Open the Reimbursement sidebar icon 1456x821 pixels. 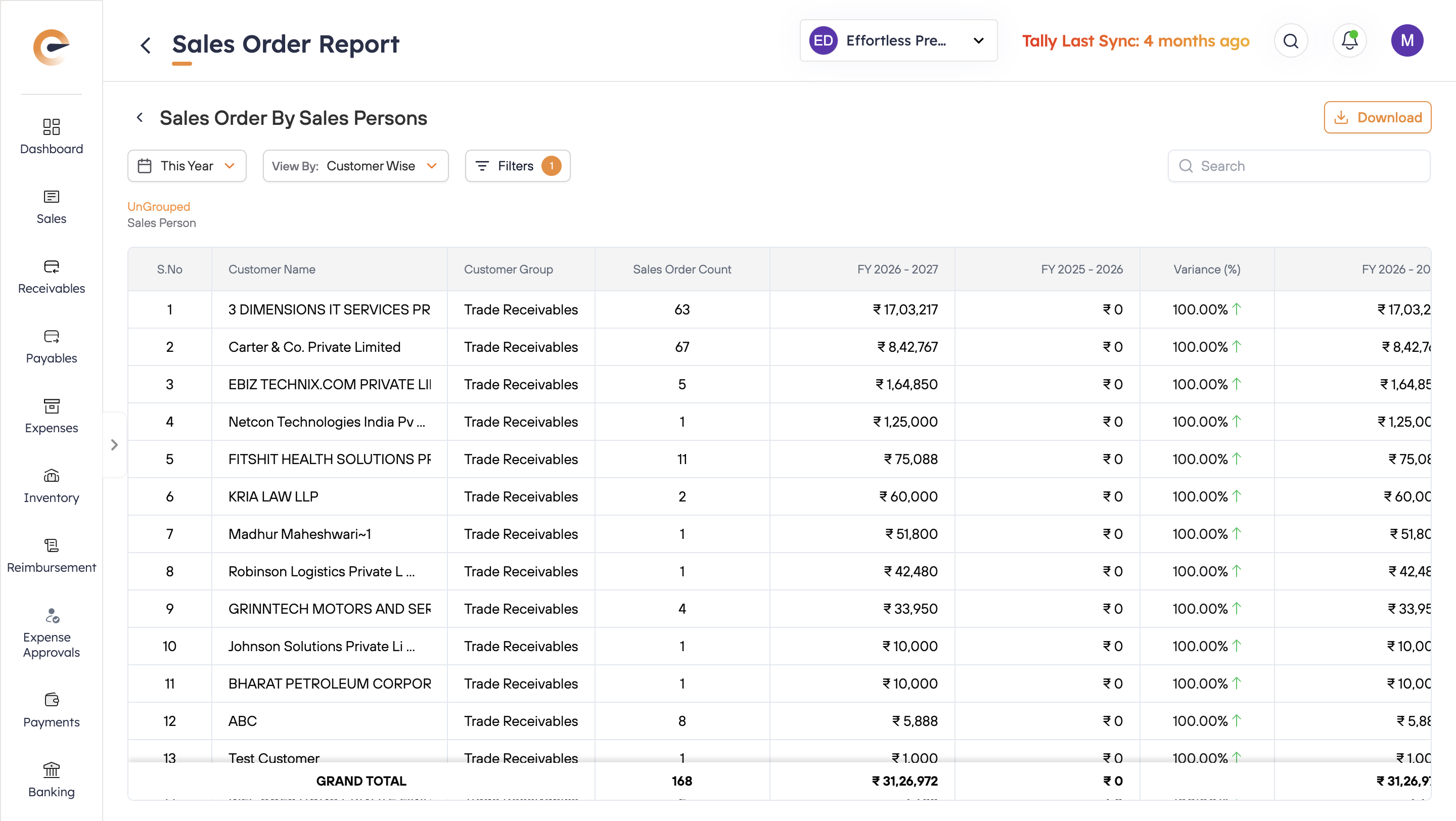coord(52,546)
